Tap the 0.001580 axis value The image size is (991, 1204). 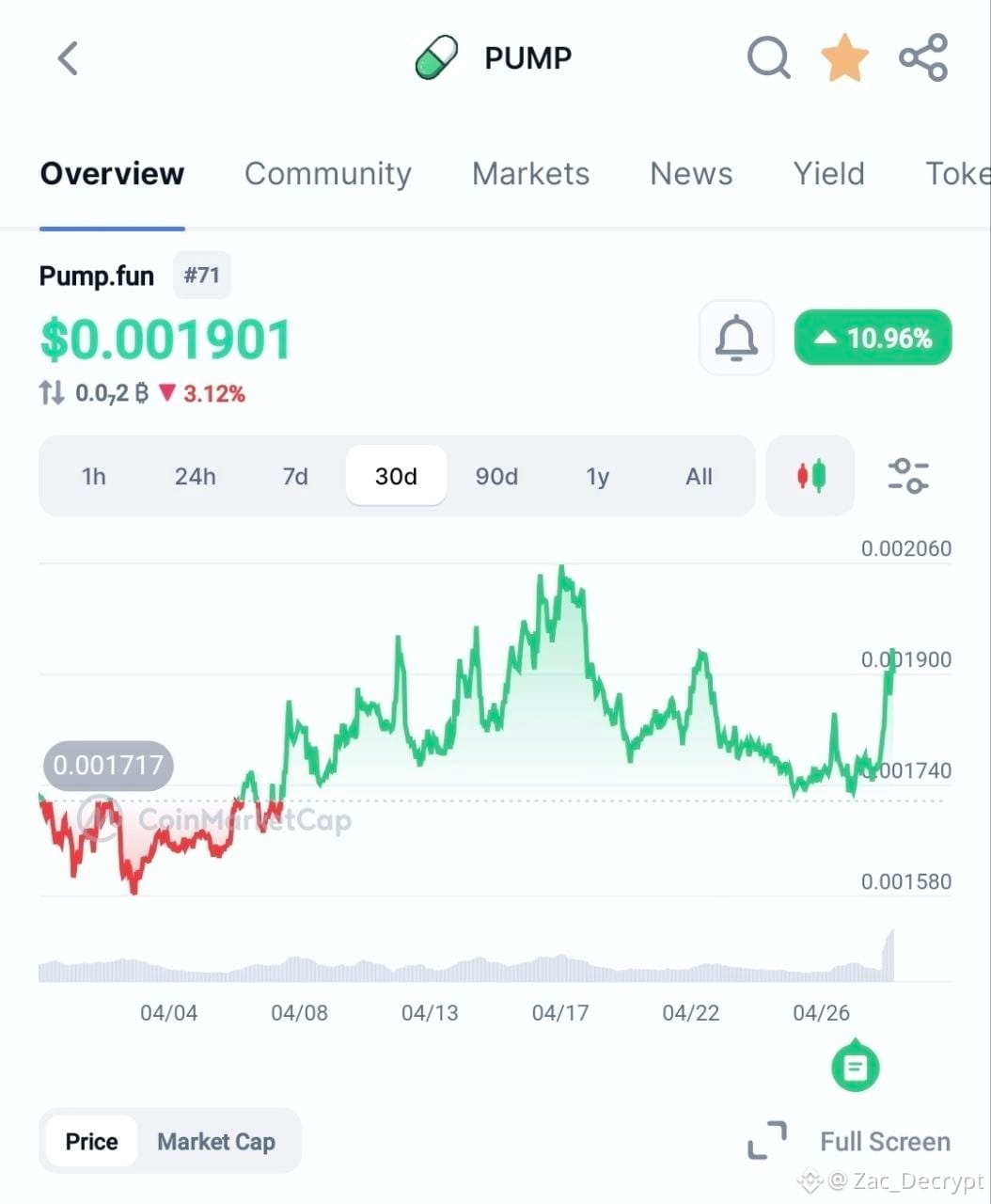[x=906, y=881]
